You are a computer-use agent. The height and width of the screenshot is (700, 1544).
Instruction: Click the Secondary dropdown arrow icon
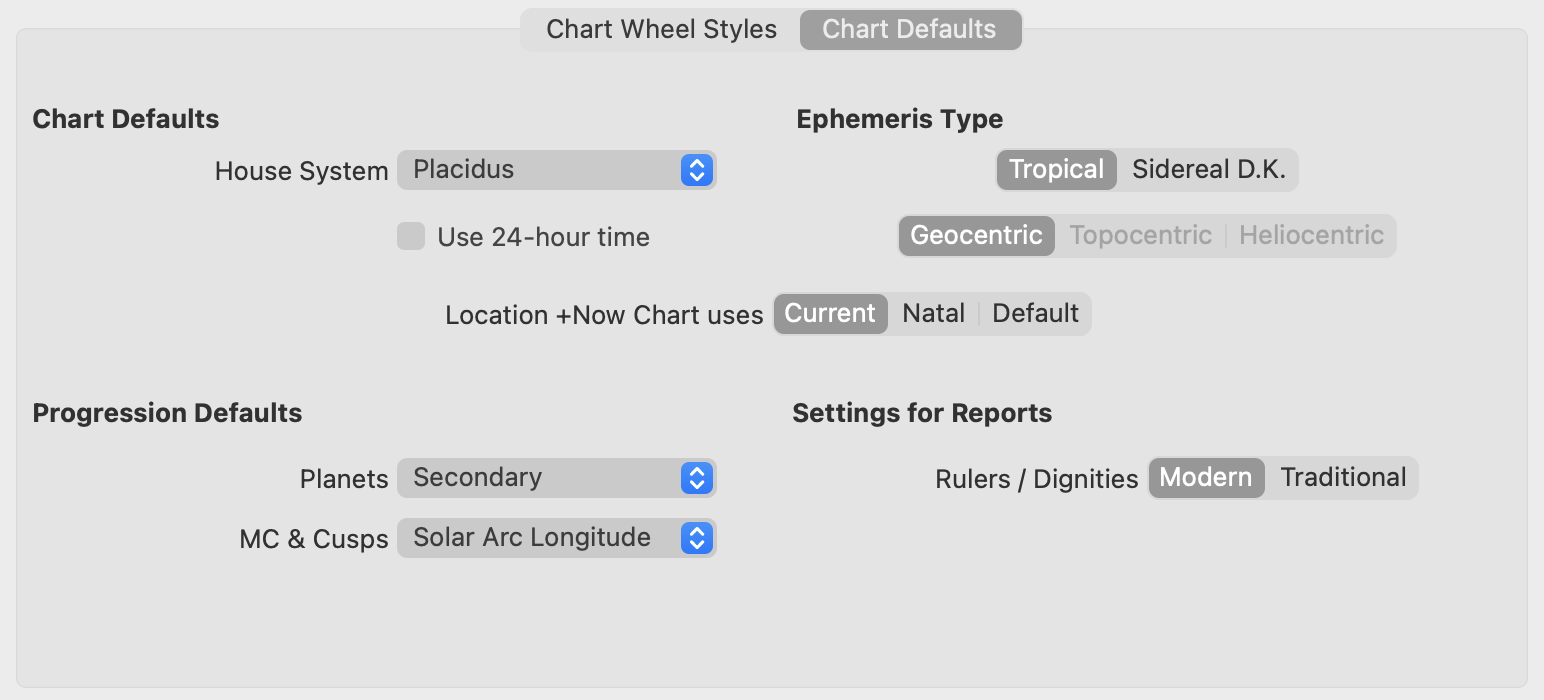(696, 478)
